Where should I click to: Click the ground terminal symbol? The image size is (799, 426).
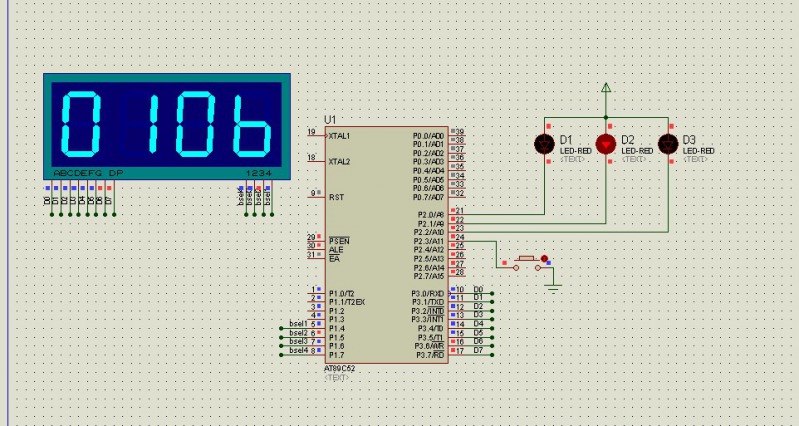(553, 287)
